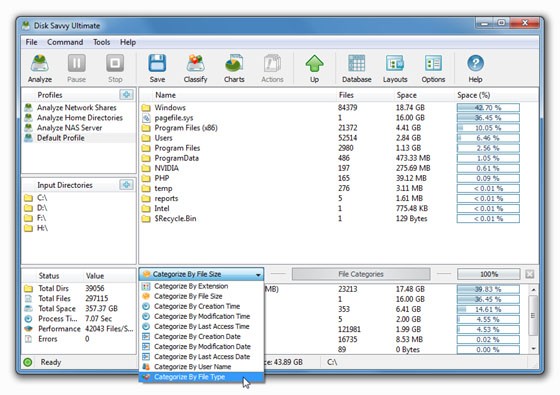This screenshot has height=395, width=560.
Task: Click the Default Profile icon
Action: (28, 138)
